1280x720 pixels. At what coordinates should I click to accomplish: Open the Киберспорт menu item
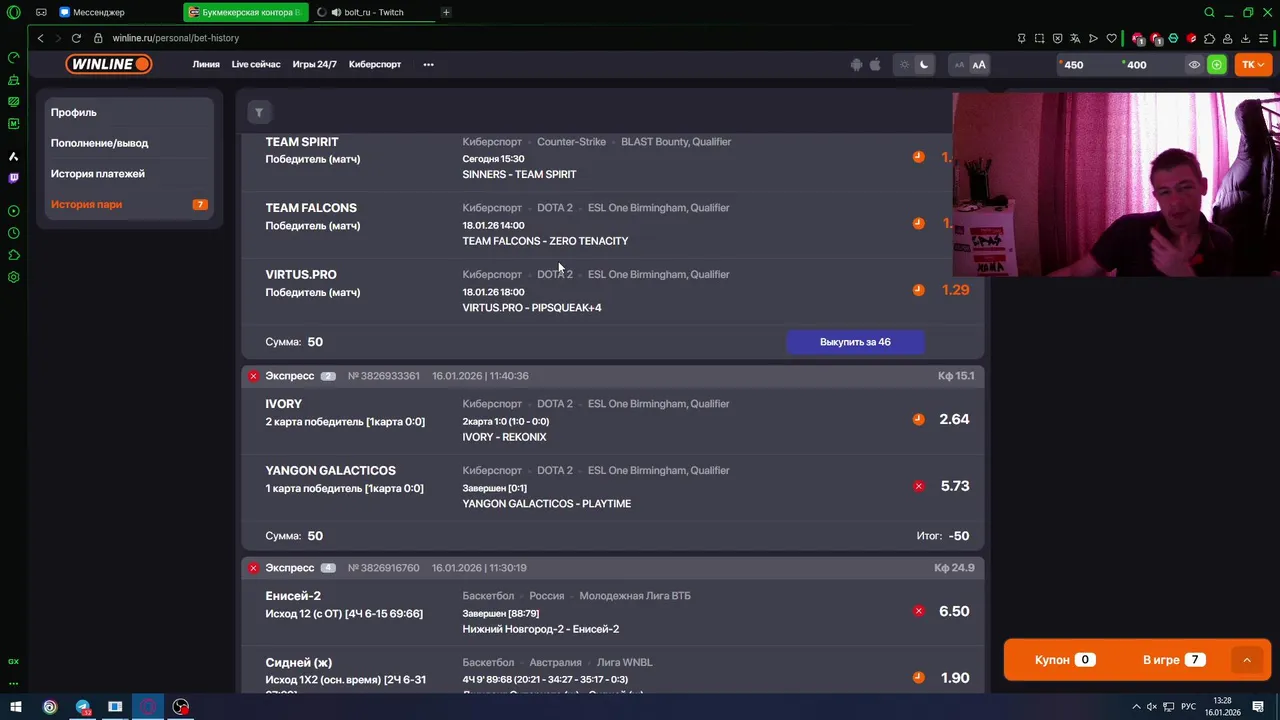[x=375, y=65]
